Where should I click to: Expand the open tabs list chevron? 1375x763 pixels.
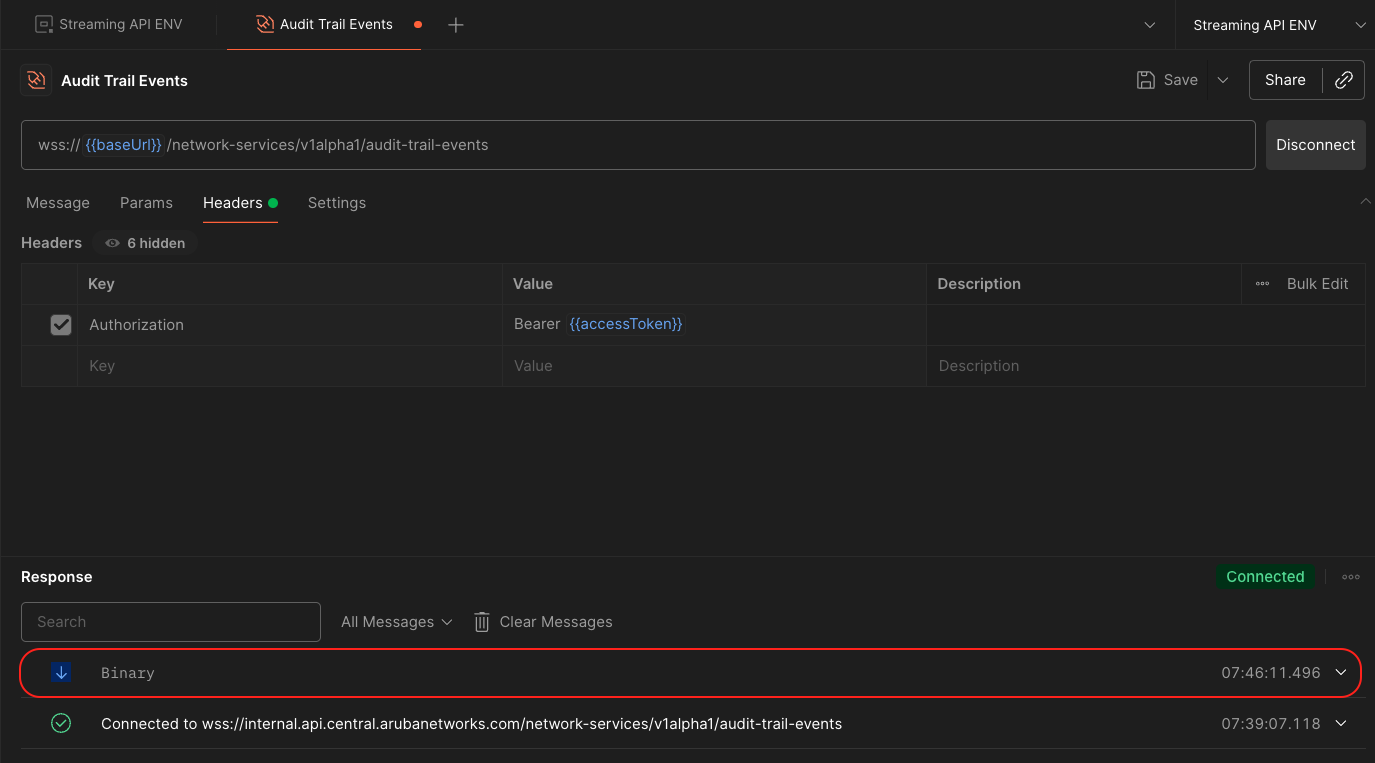click(1150, 25)
